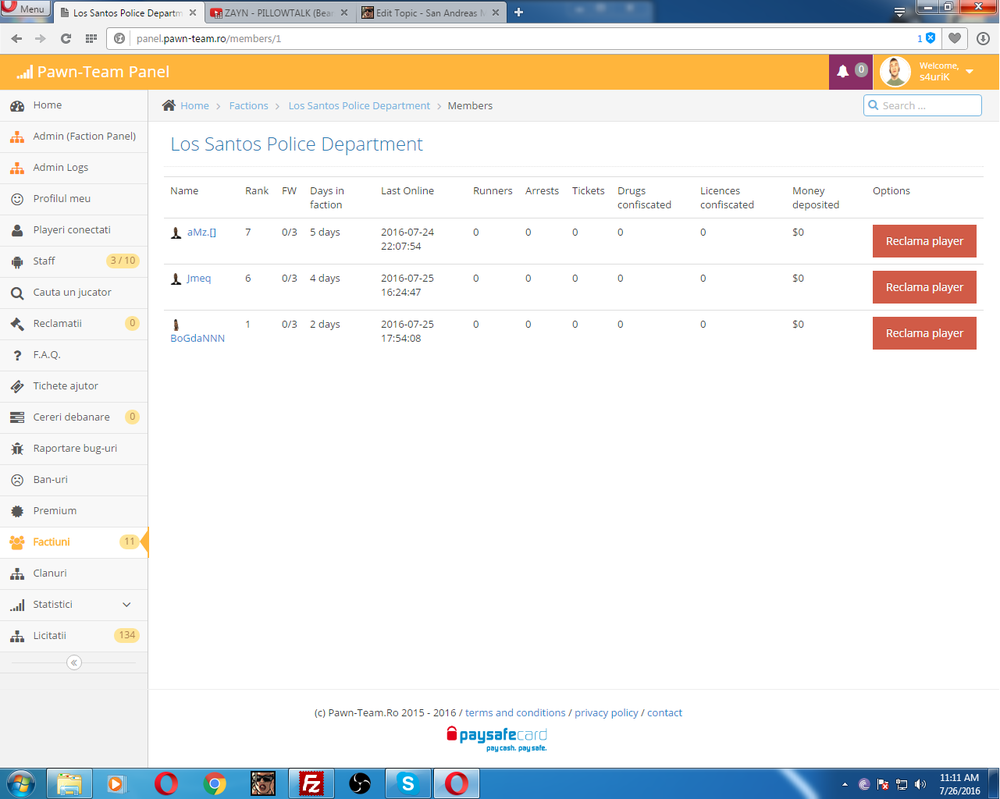This screenshot has width=1000, height=799.
Task: Click the Home dashboard icon in sidebar
Action: click(17, 106)
